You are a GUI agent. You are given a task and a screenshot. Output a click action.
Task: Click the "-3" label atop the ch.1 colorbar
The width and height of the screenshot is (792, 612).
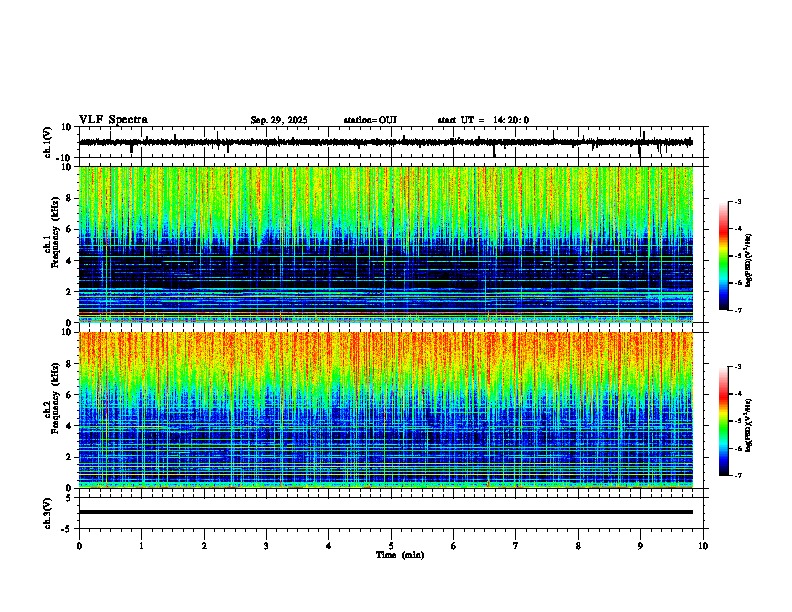(x=737, y=201)
